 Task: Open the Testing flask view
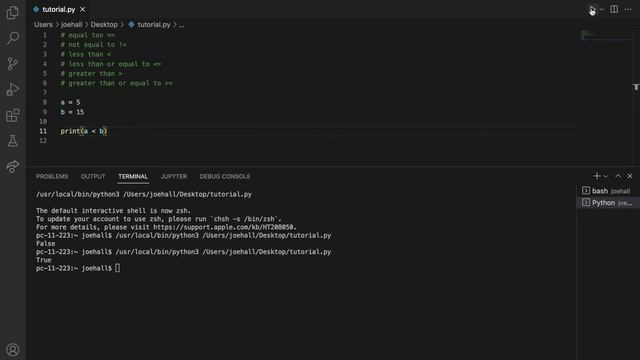(13, 141)
